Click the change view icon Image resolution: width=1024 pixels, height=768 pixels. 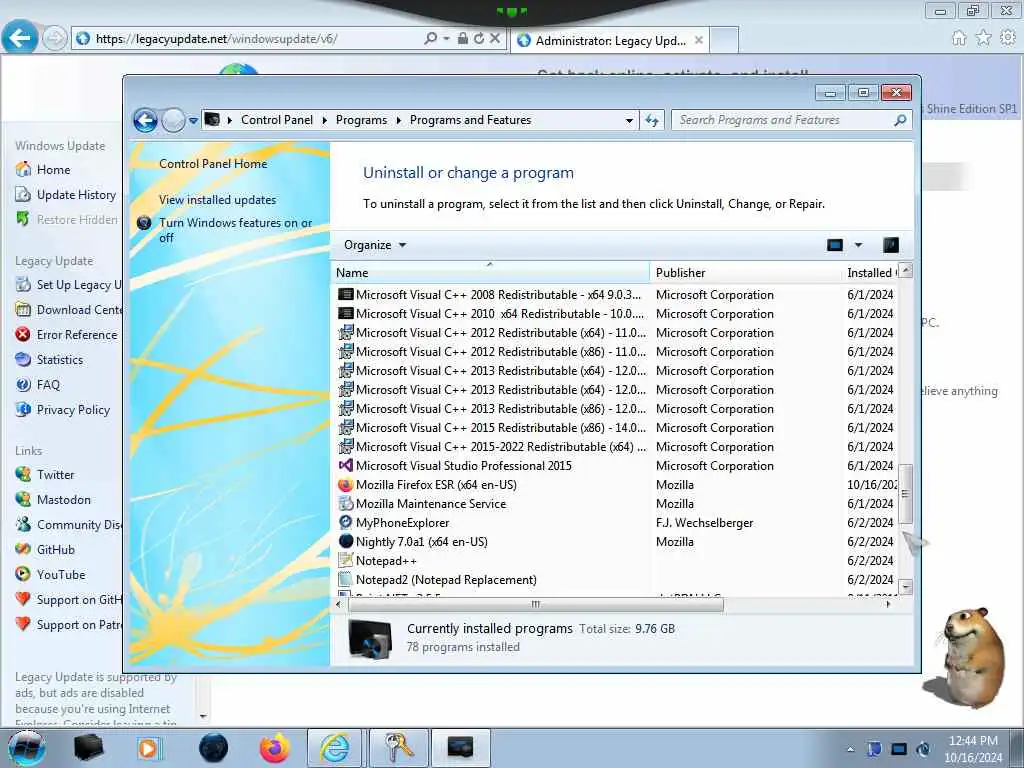(x=835, y=245)
